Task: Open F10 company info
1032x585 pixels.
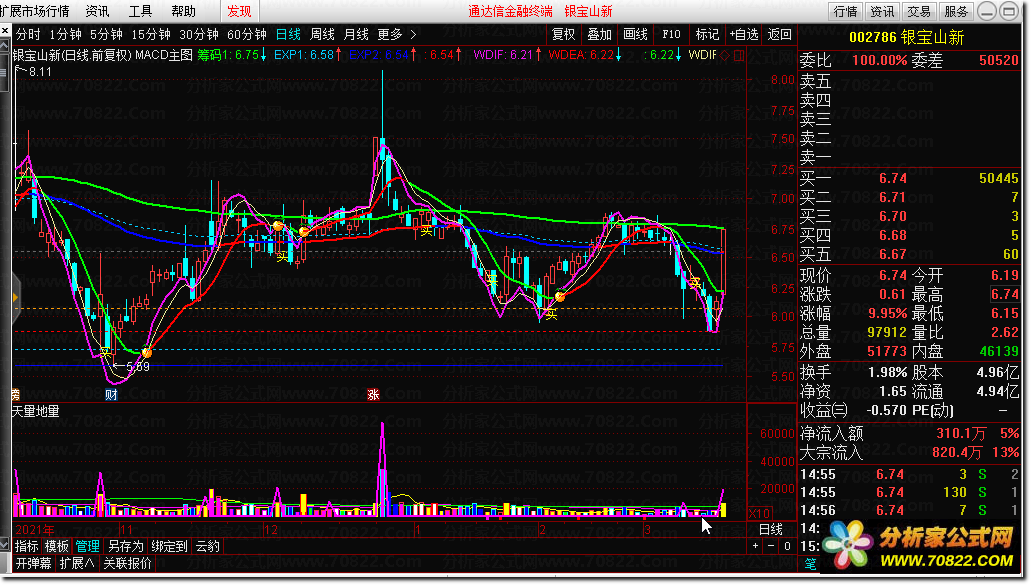Action: click(x=671, y=34)
